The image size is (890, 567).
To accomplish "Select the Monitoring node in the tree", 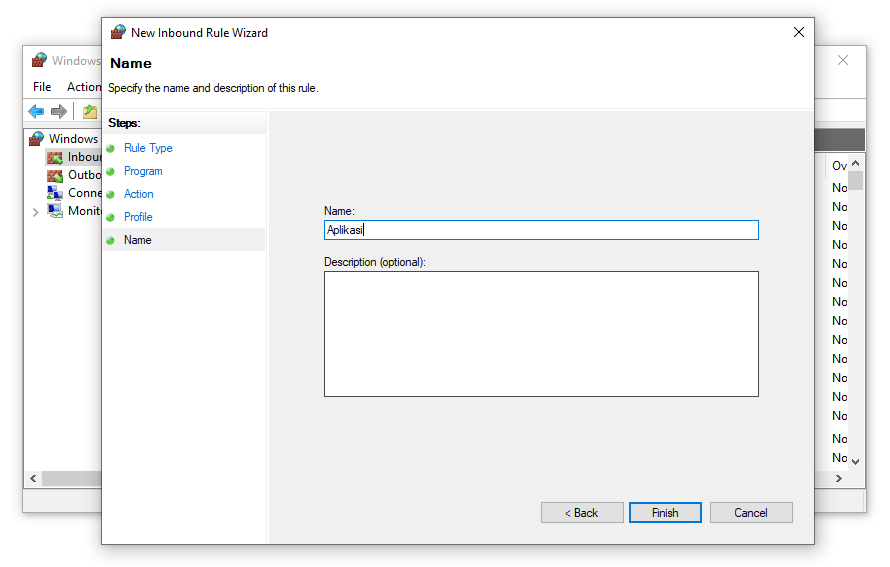I will tap(84, 211).
